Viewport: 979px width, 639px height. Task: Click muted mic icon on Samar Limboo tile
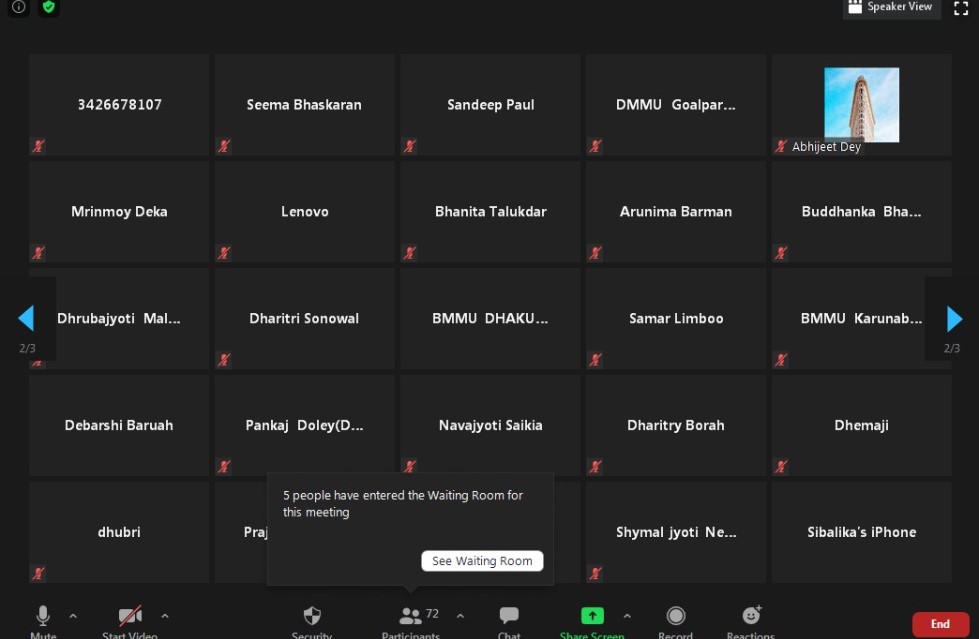click(x=596, y=360)
